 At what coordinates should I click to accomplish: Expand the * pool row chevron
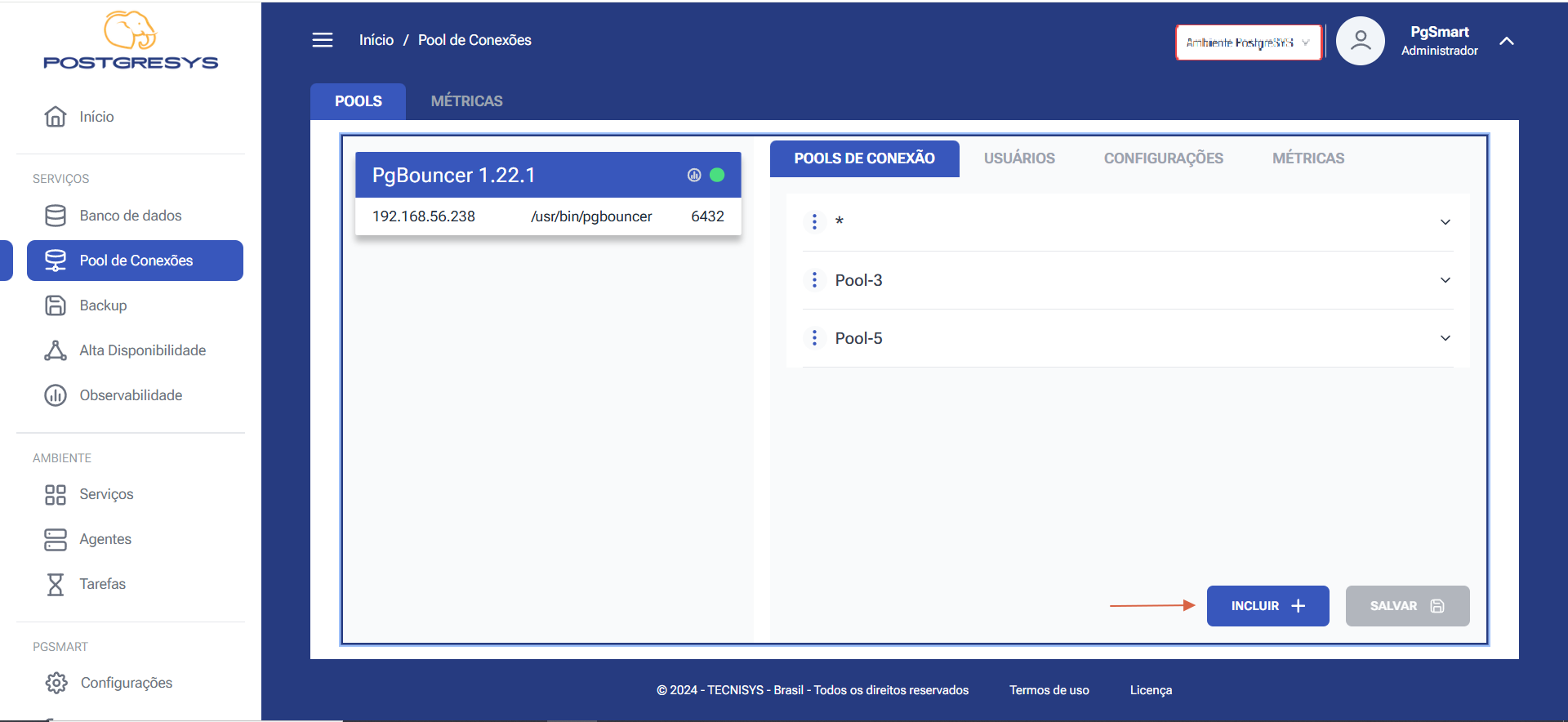(x=1445, y=222)
